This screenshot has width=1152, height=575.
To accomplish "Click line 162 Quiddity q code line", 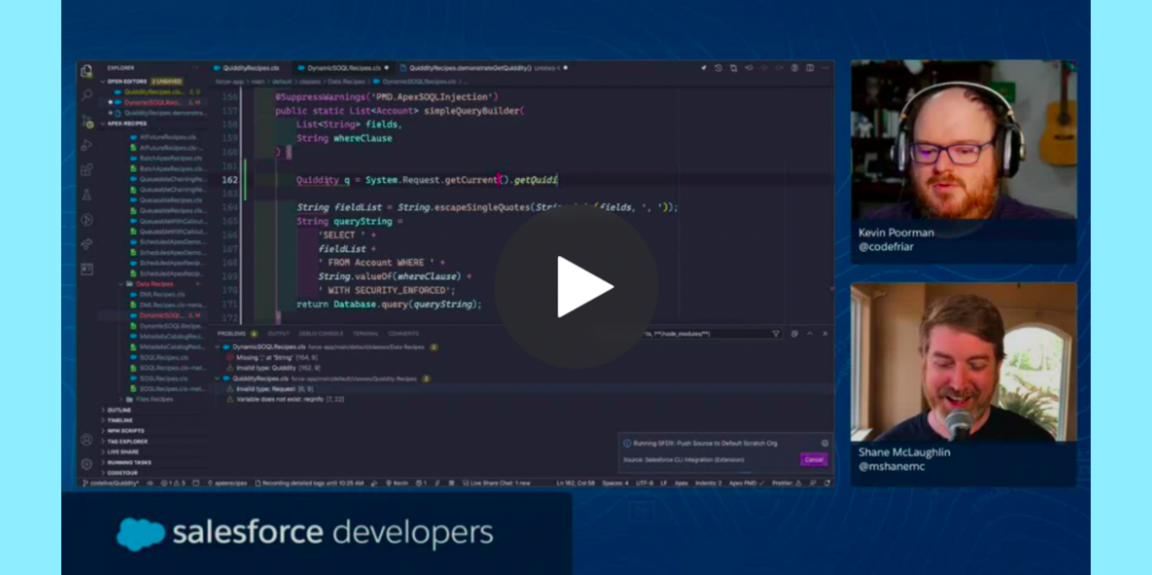I will [427, 180].
